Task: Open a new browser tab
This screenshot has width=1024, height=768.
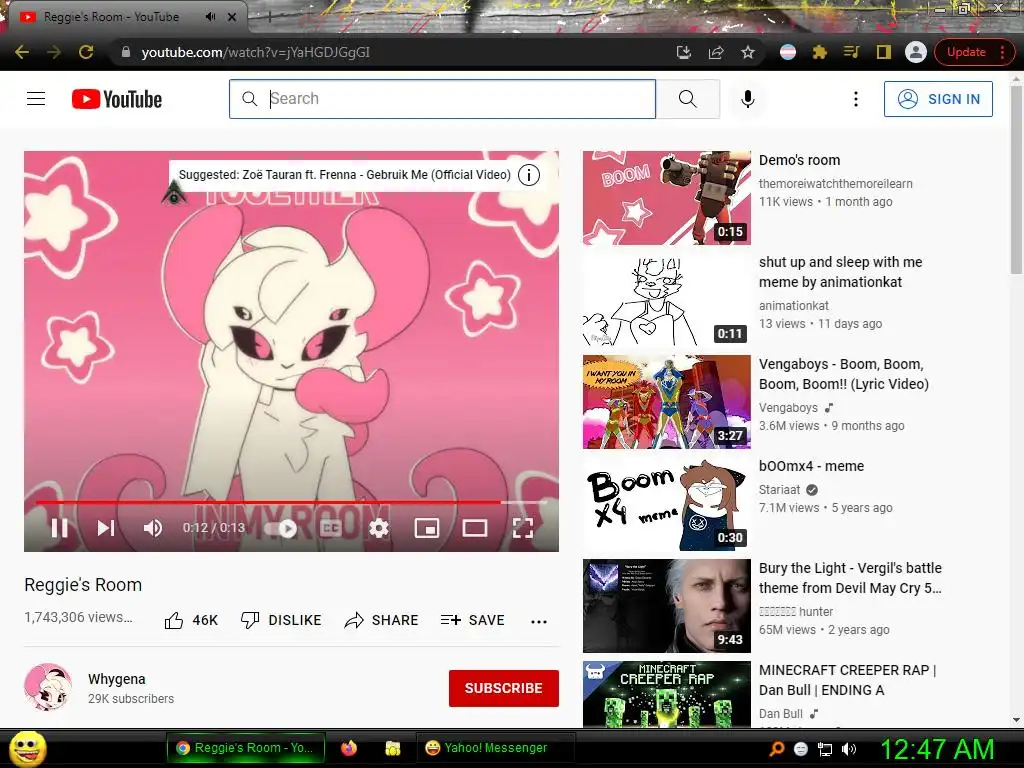Action: point(269,18)
